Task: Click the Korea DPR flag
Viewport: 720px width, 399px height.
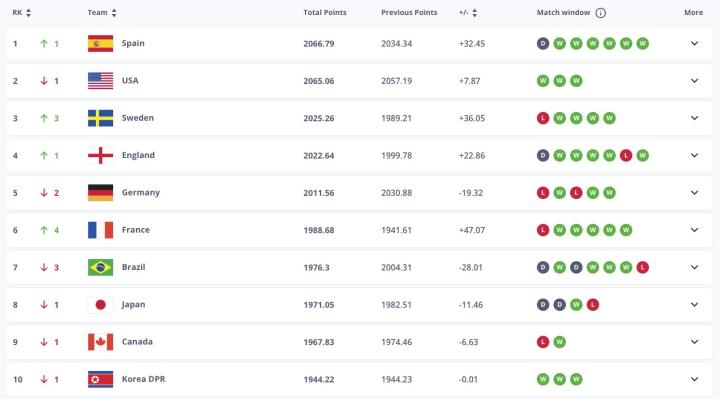Action: (100, 379)
